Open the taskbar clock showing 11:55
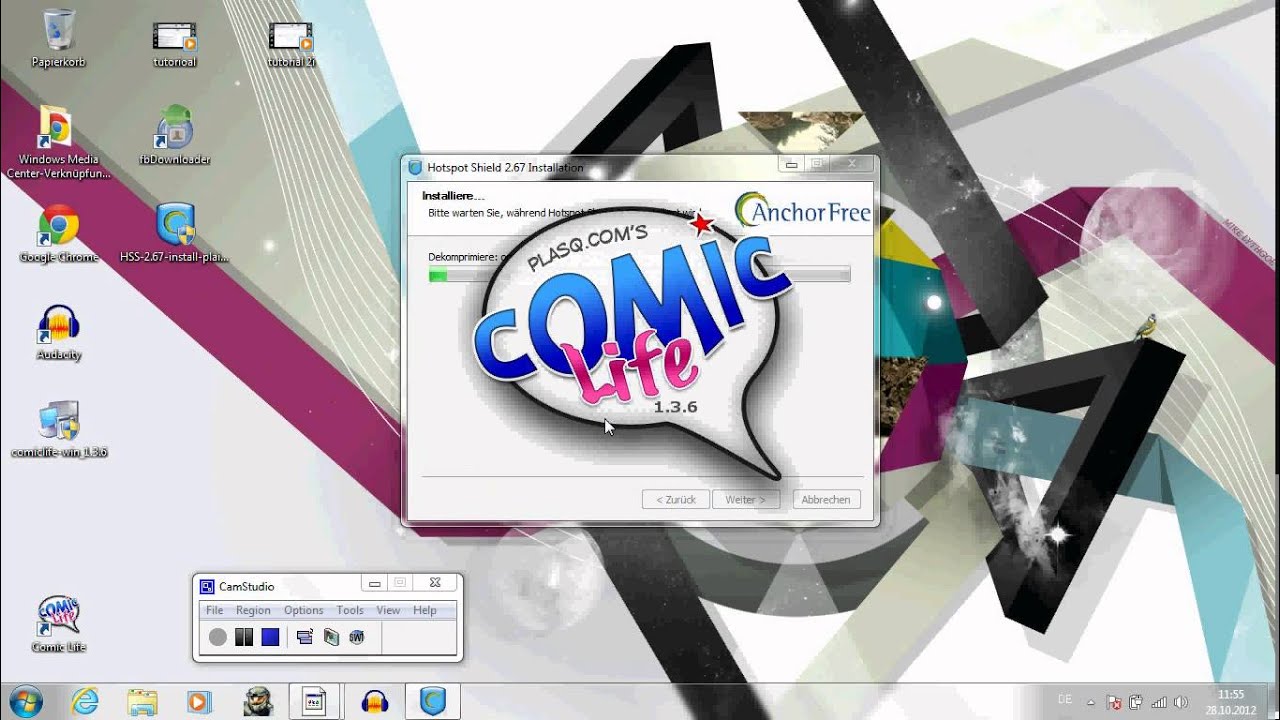This screenshot has width=1280, height=720. coord(1230,702)
